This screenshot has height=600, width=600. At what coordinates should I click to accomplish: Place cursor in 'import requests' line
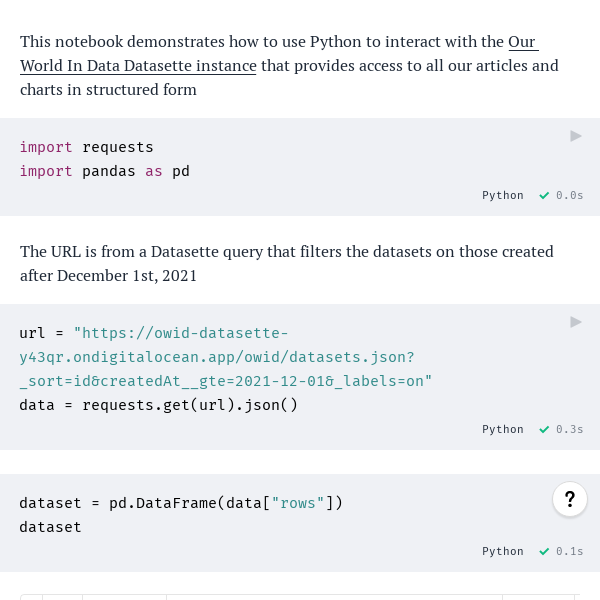coord(86,147)
